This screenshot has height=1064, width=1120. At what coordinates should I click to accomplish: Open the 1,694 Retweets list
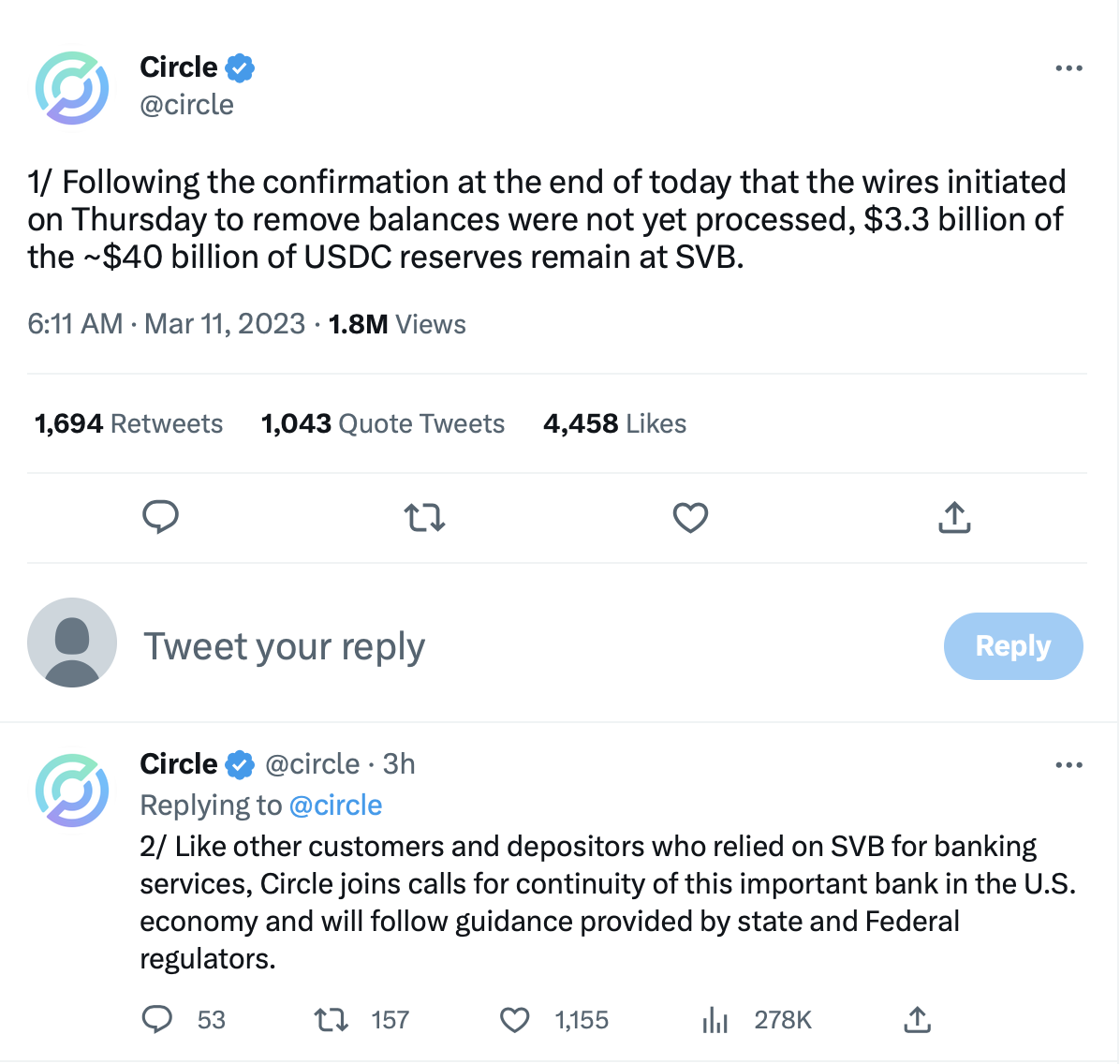[x=128, y=423]
